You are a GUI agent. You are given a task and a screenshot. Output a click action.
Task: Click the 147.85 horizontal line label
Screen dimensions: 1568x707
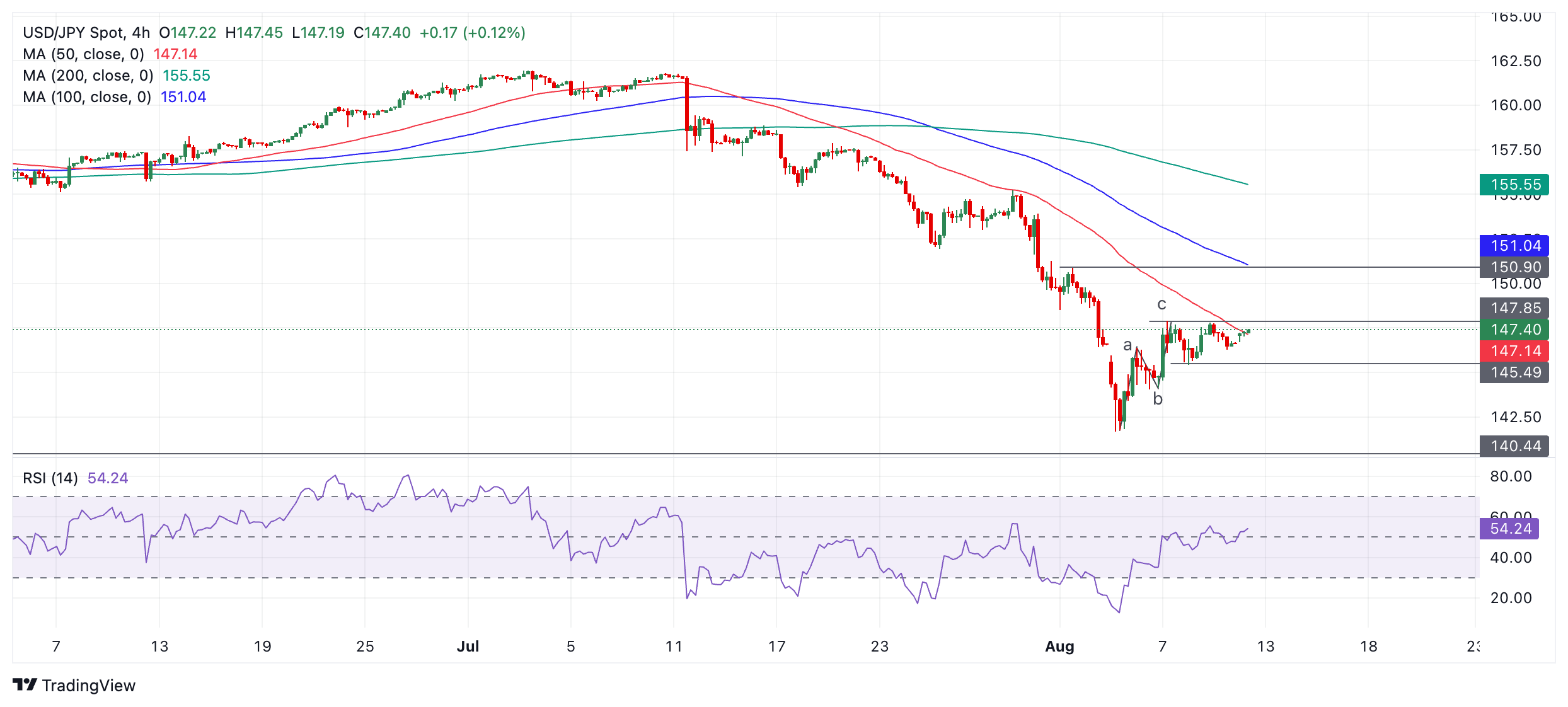(1514, 308)
